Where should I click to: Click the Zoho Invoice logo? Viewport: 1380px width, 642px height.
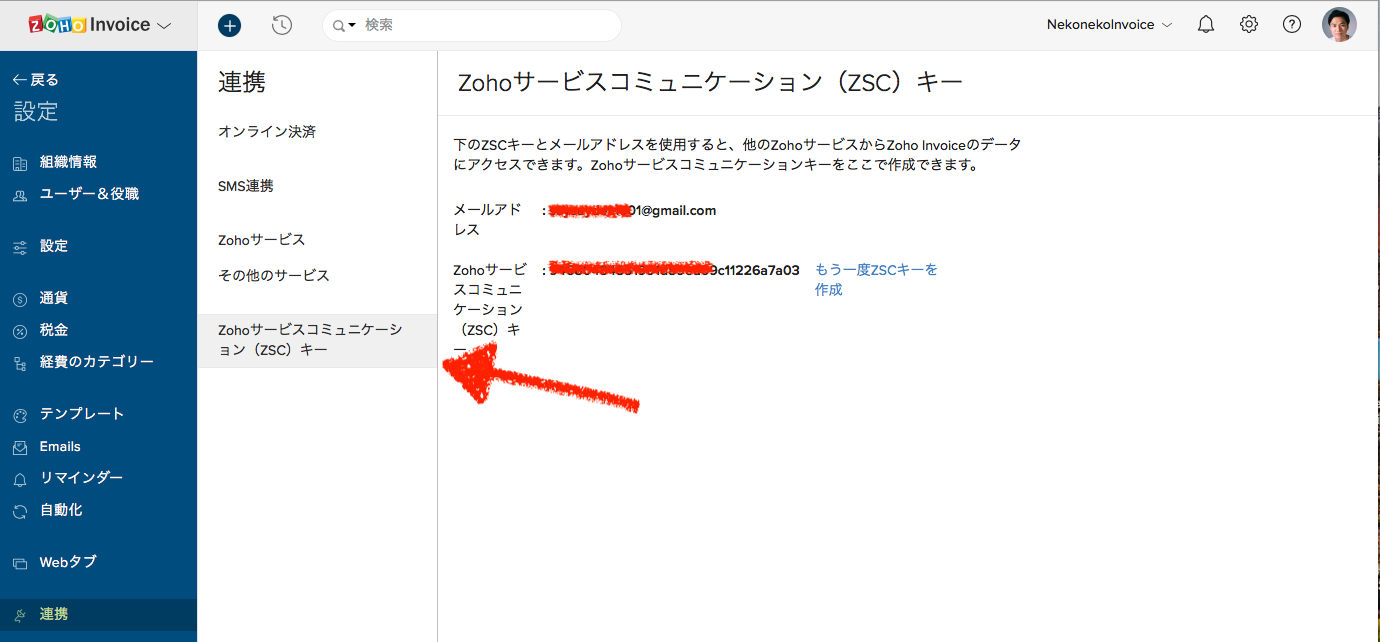click(x=89, y=25)
